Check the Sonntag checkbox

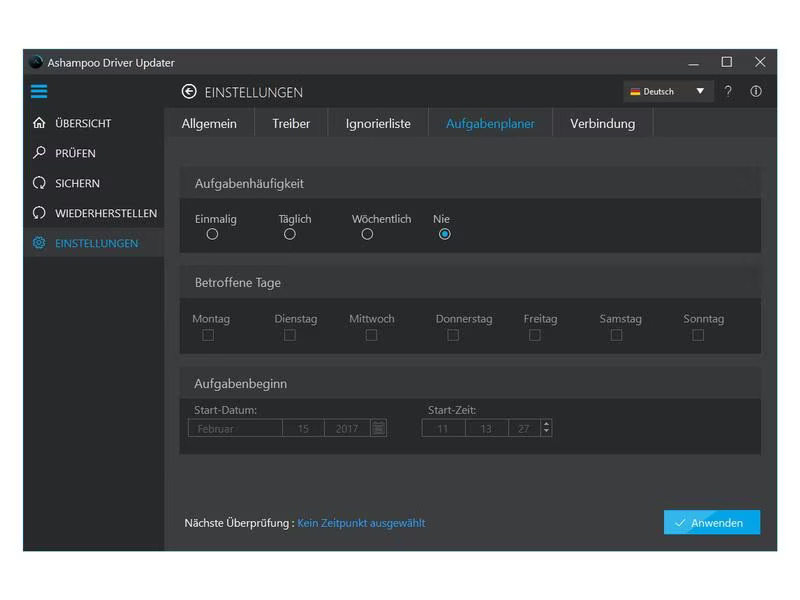pos(698,335)
